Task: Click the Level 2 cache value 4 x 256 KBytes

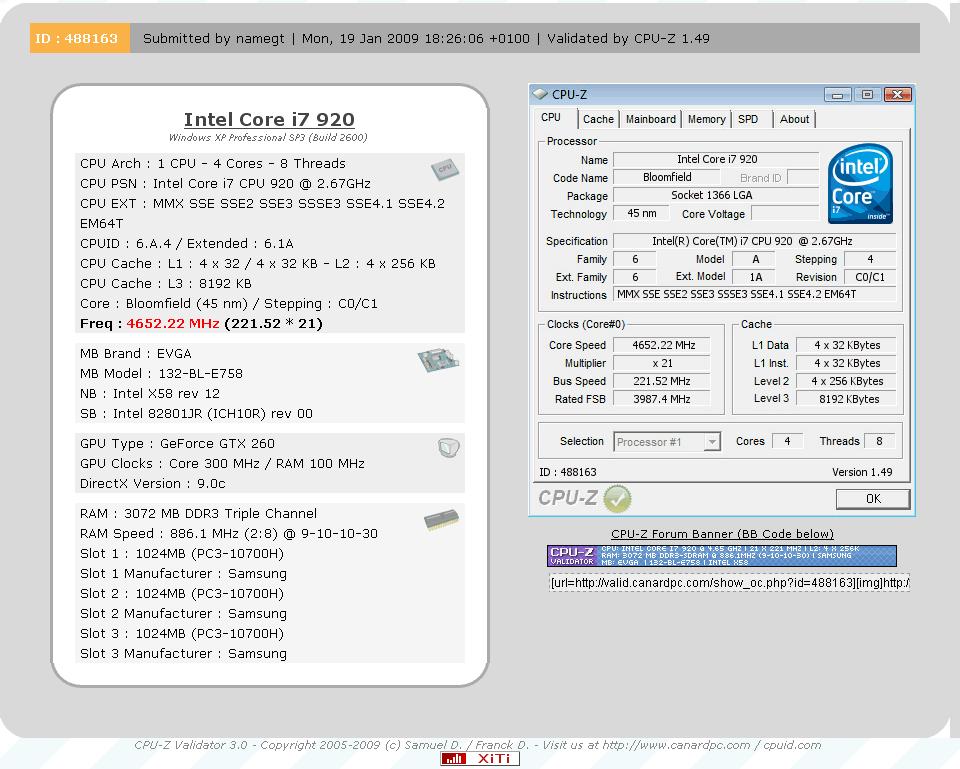Action: 846,381
